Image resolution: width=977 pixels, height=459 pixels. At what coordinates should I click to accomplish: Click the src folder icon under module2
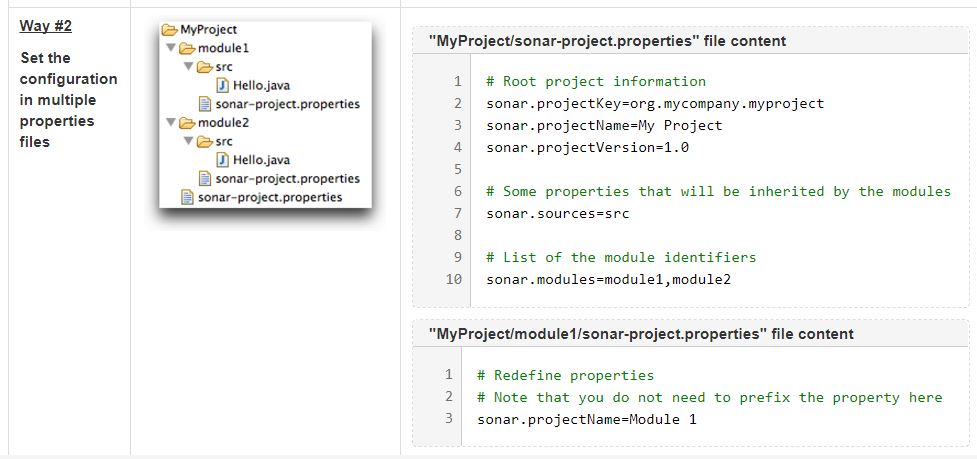point(205,141)
